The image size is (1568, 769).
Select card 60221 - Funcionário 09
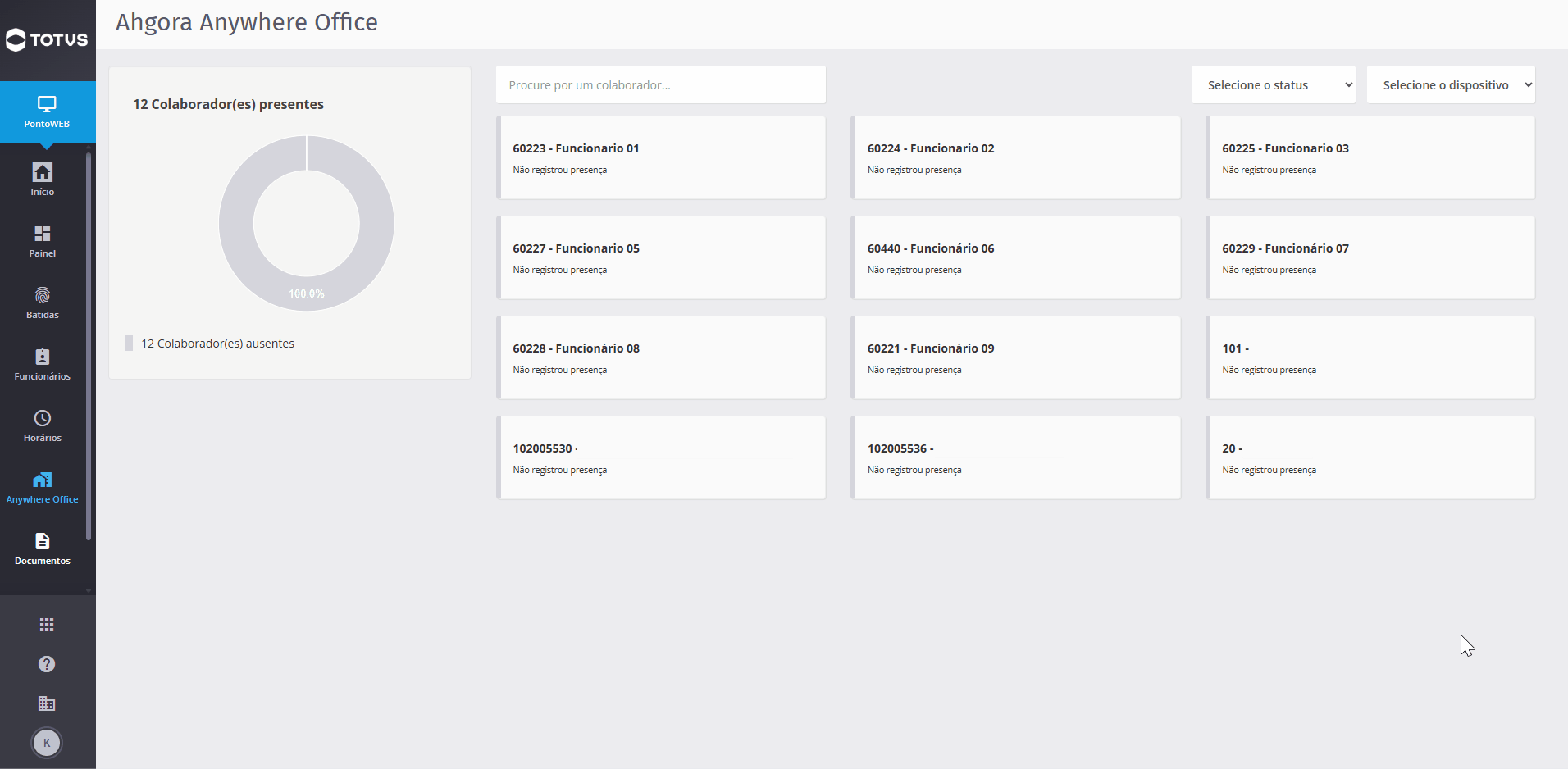point(1016,357)
